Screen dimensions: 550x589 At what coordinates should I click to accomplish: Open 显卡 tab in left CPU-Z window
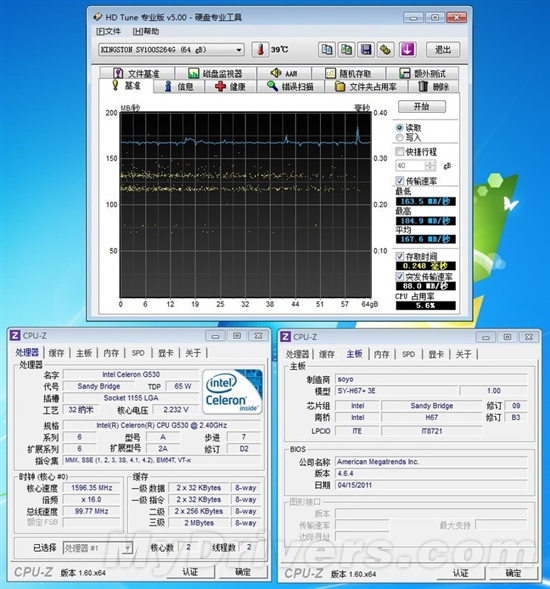[165, 353]
